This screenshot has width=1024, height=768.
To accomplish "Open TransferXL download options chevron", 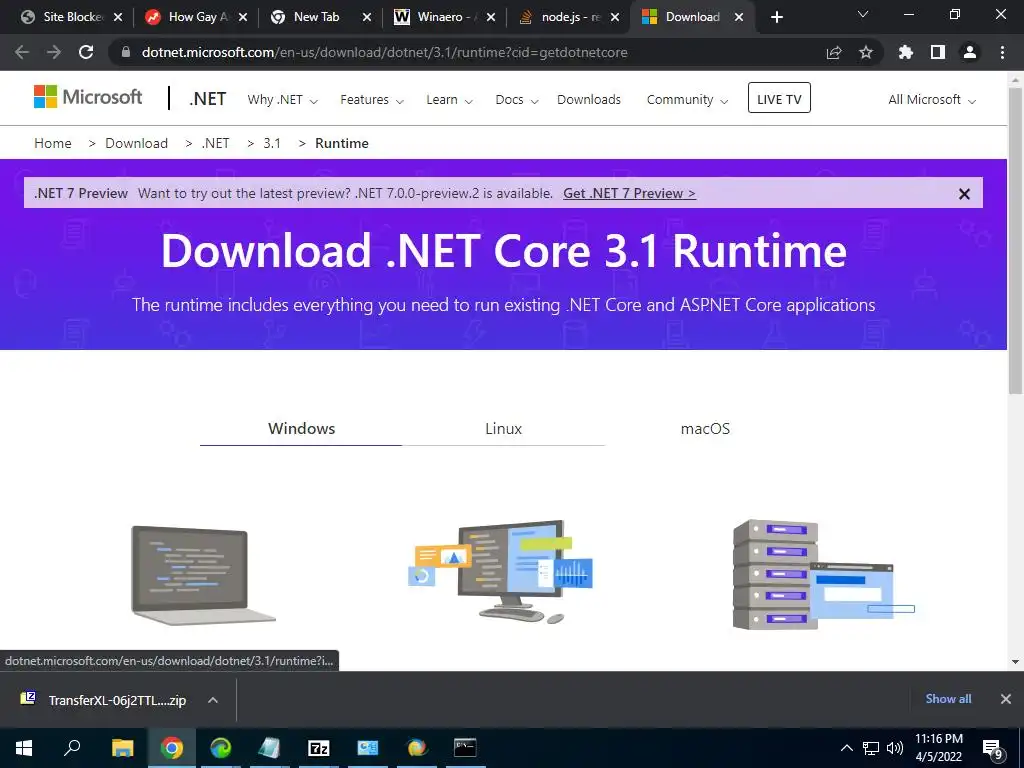I will point(212,700).
